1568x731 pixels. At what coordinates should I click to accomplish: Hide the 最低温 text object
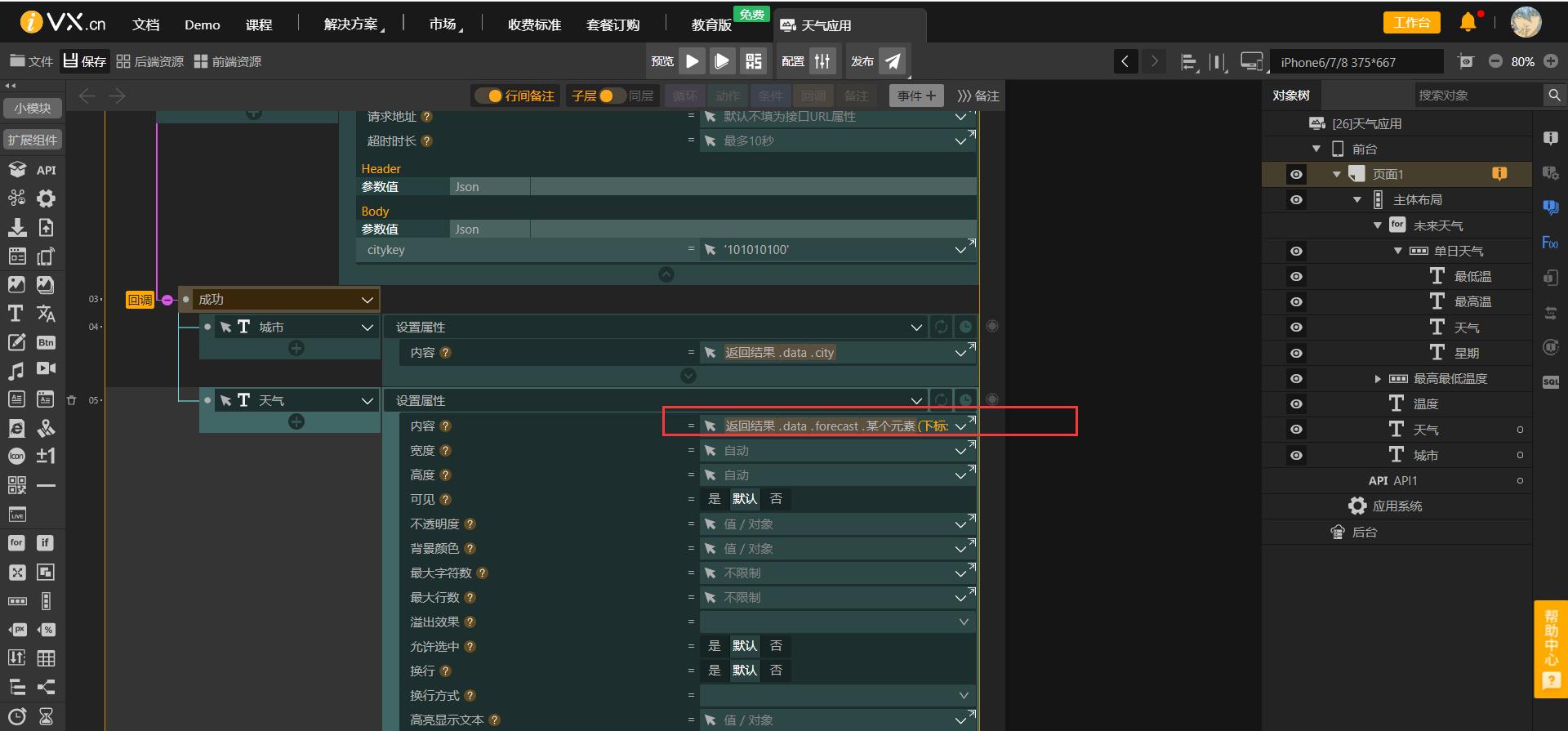click(1296, 277)
